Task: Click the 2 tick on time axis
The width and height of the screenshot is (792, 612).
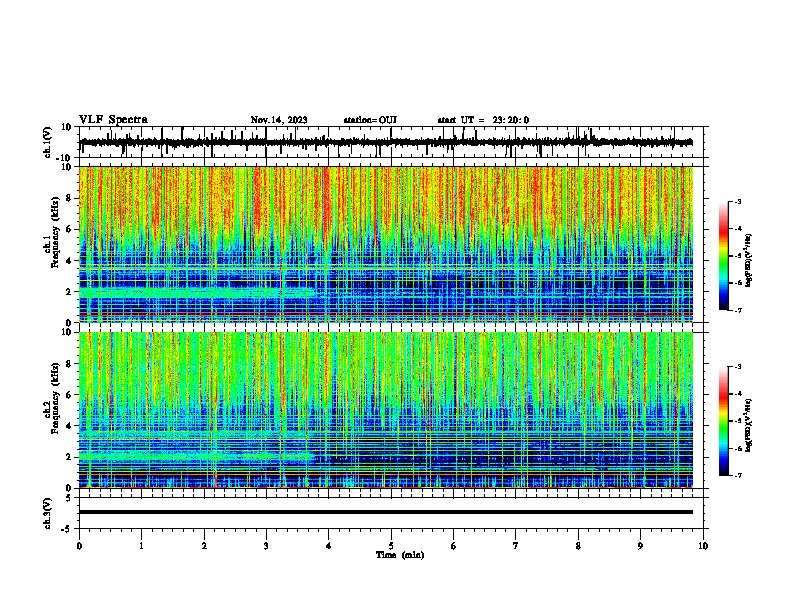Action: [204, 546]
